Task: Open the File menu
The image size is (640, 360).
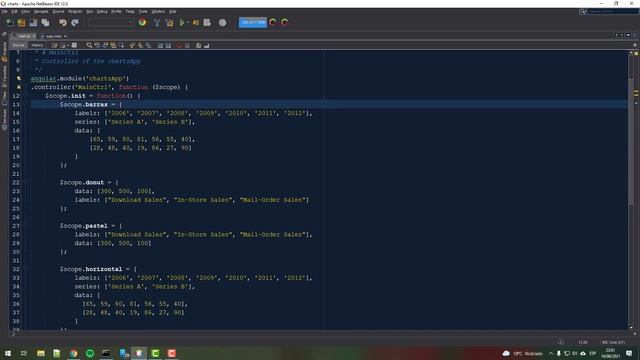Action: point(4,11)
